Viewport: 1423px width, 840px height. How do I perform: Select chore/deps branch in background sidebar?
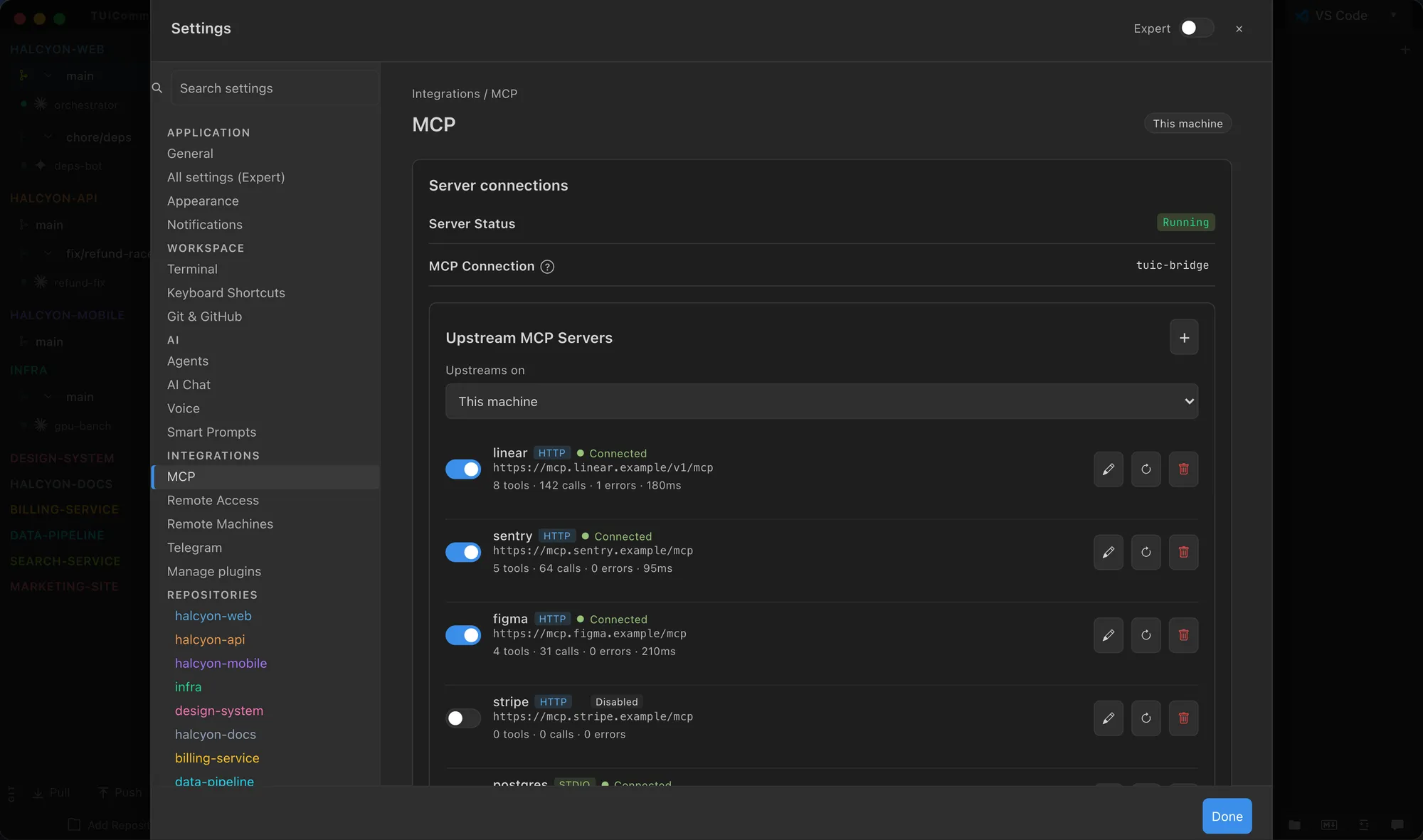pos(98,137)
